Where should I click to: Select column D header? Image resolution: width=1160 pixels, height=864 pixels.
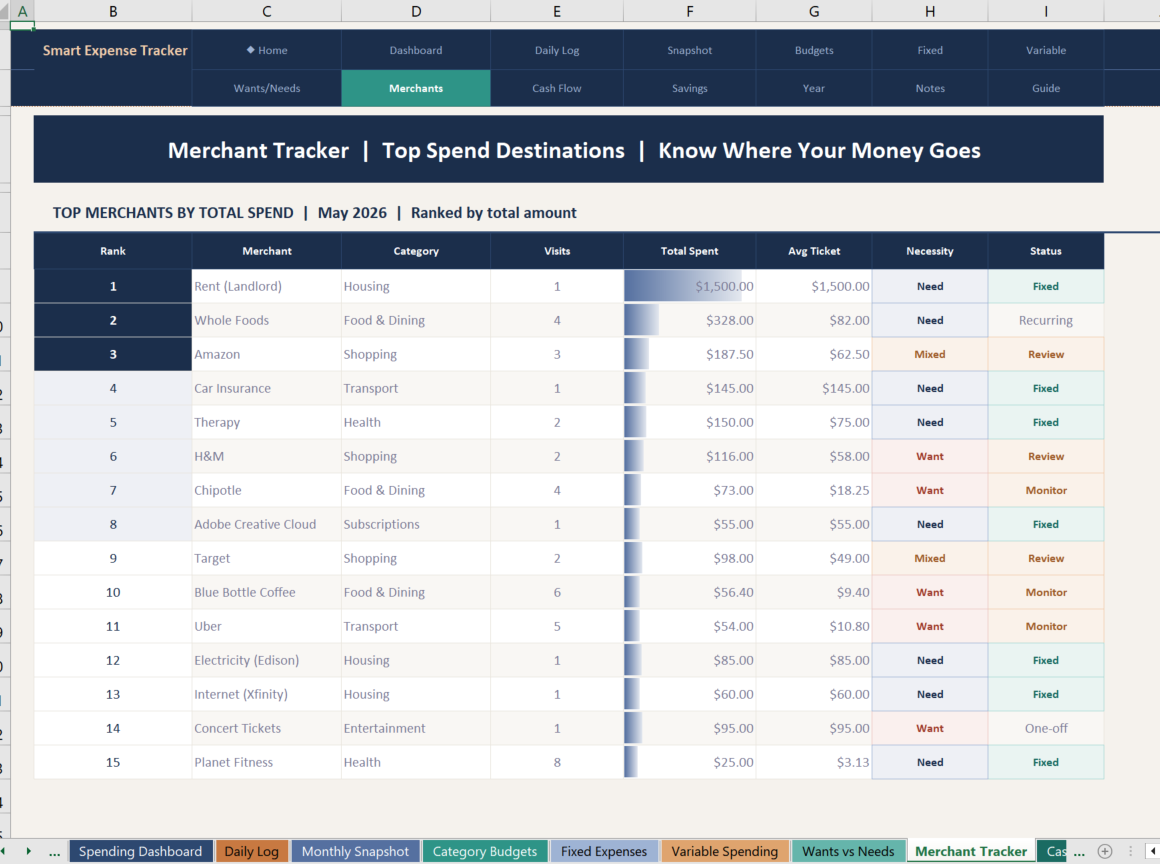coord(416,11)
